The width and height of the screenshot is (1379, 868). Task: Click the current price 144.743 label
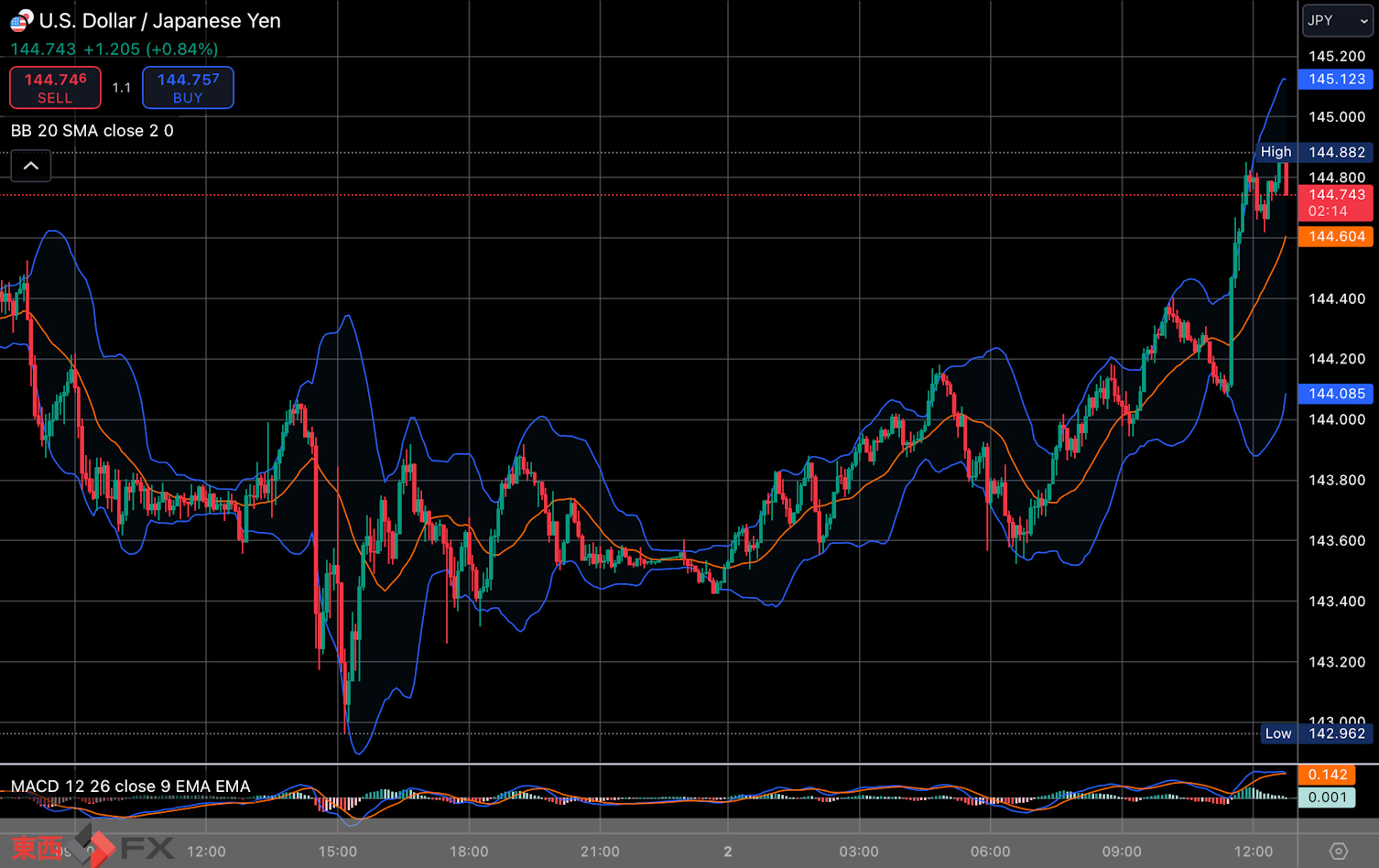tap(1336, 202)
